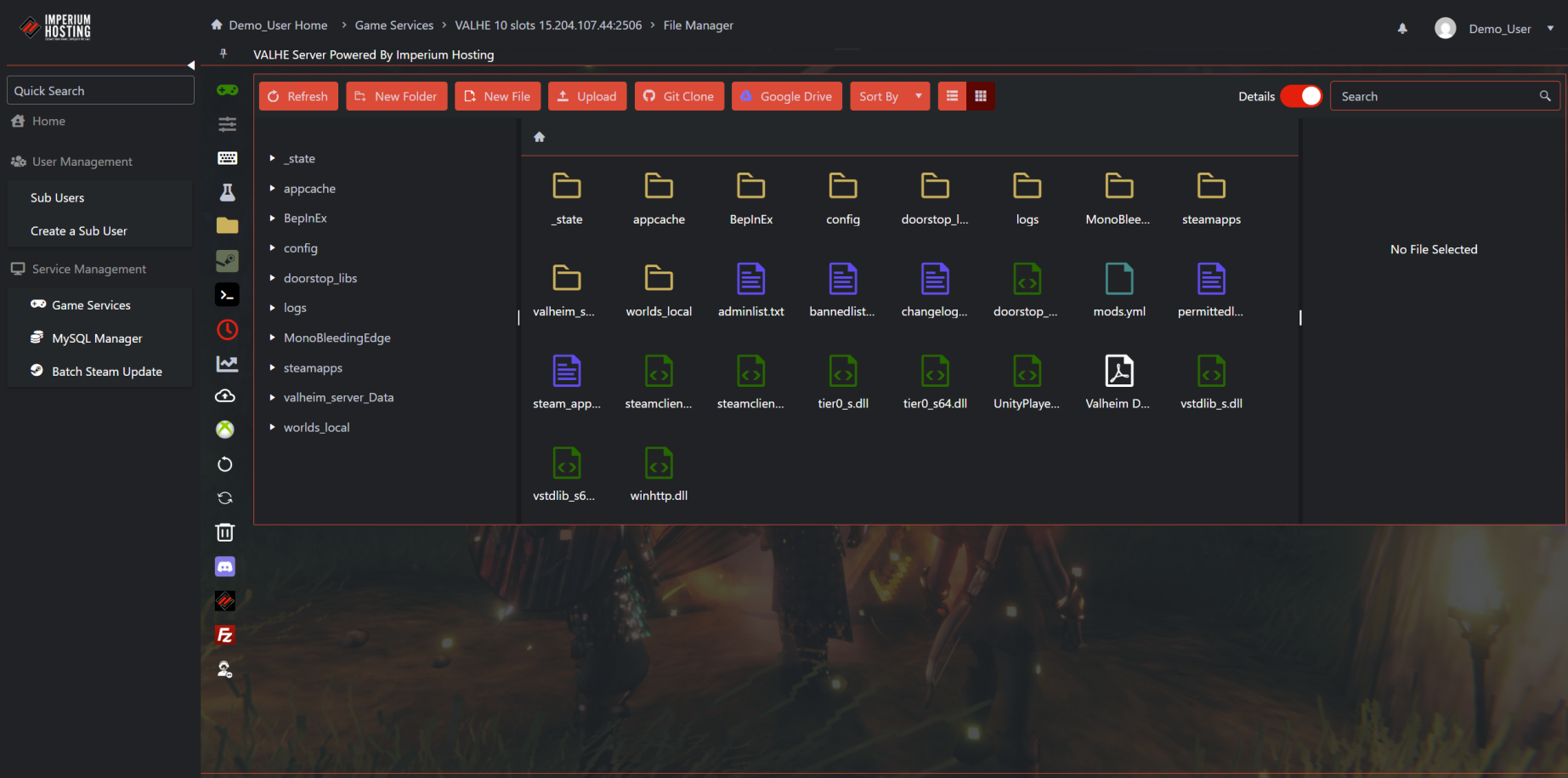Expand the BepInEx tree folder

tap(272, 218)
